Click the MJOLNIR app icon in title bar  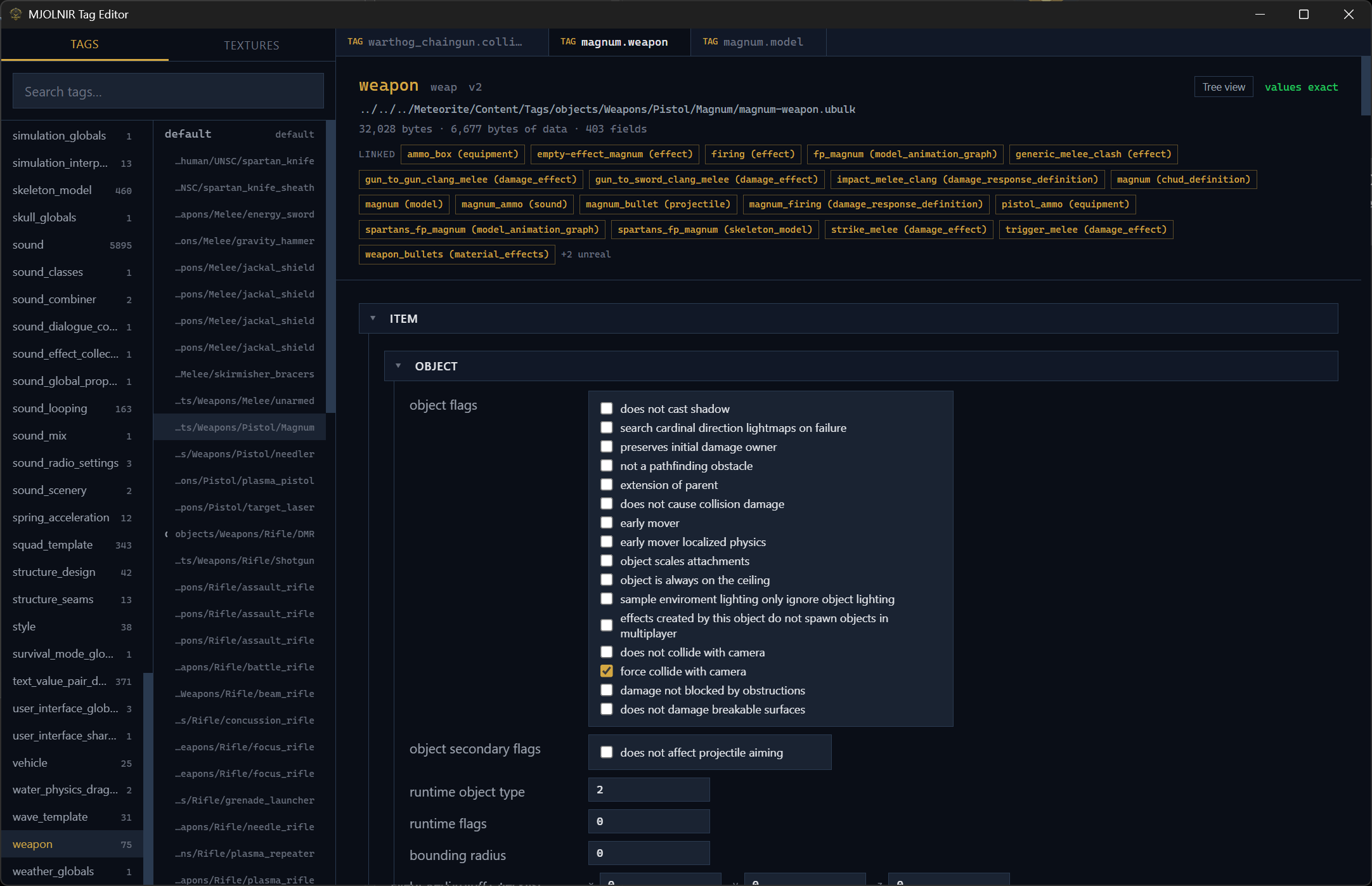[16, 14]
